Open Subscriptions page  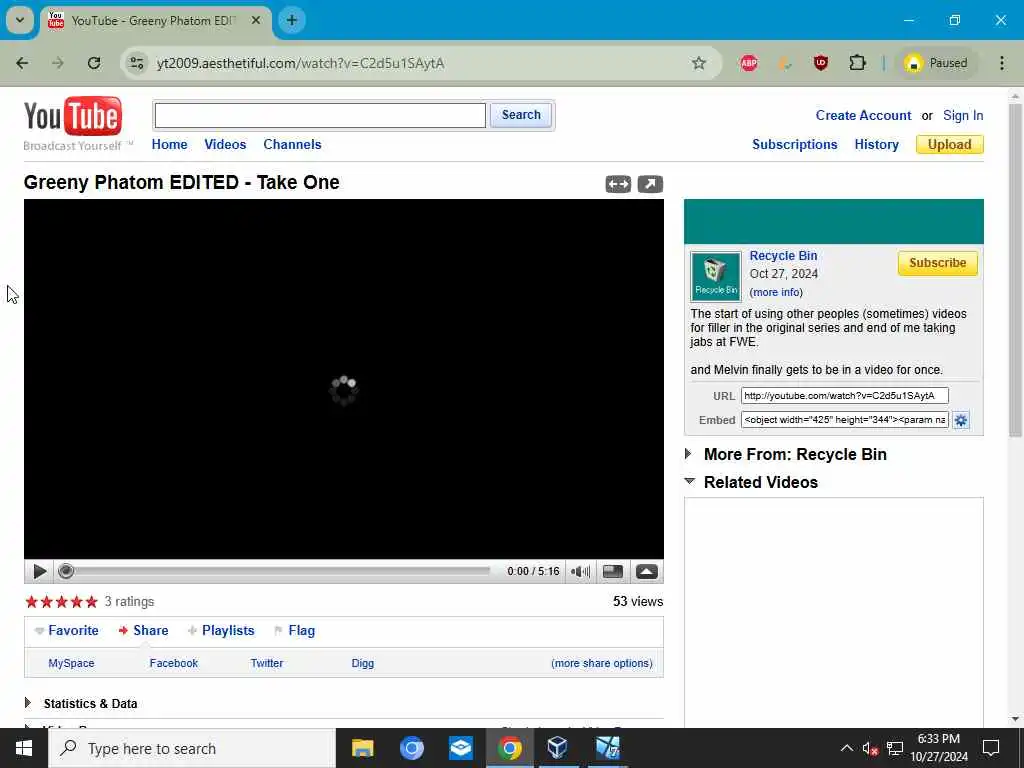(795, 144)
